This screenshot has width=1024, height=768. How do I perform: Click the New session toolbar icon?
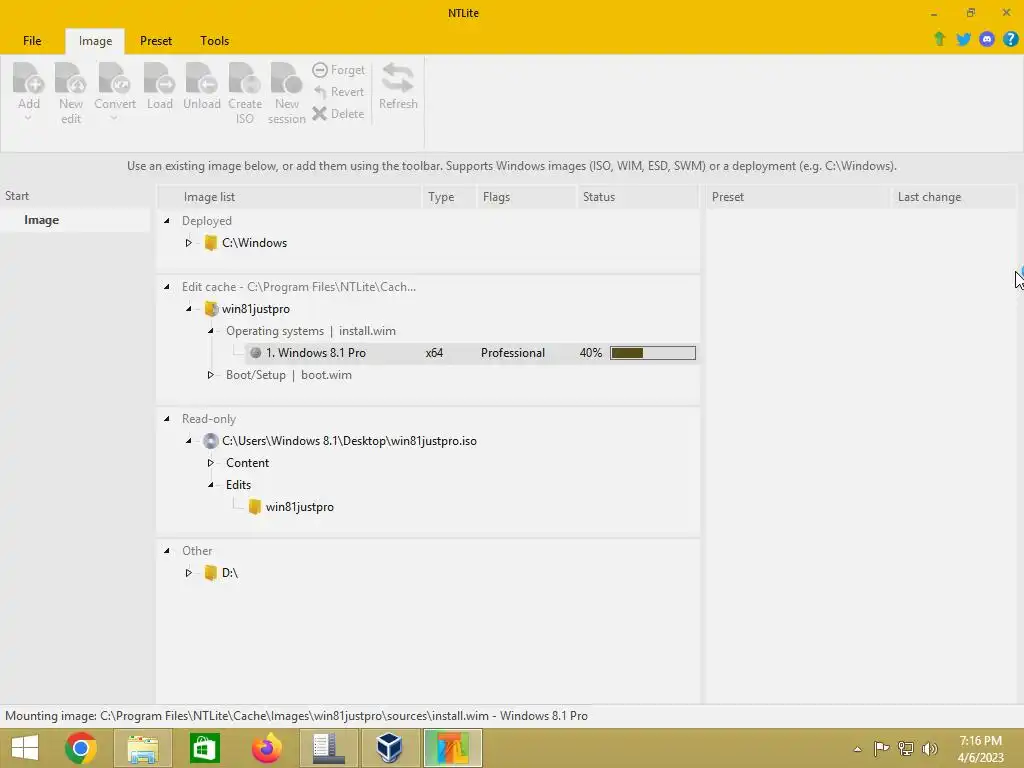[286, 78]
